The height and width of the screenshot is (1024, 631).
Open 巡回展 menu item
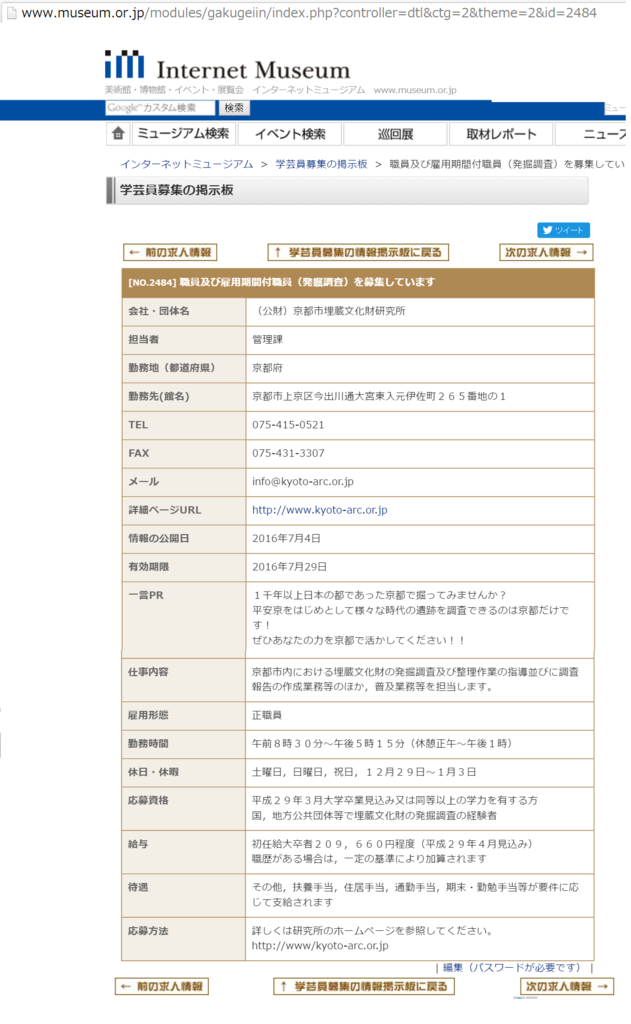tap(395, 134)
